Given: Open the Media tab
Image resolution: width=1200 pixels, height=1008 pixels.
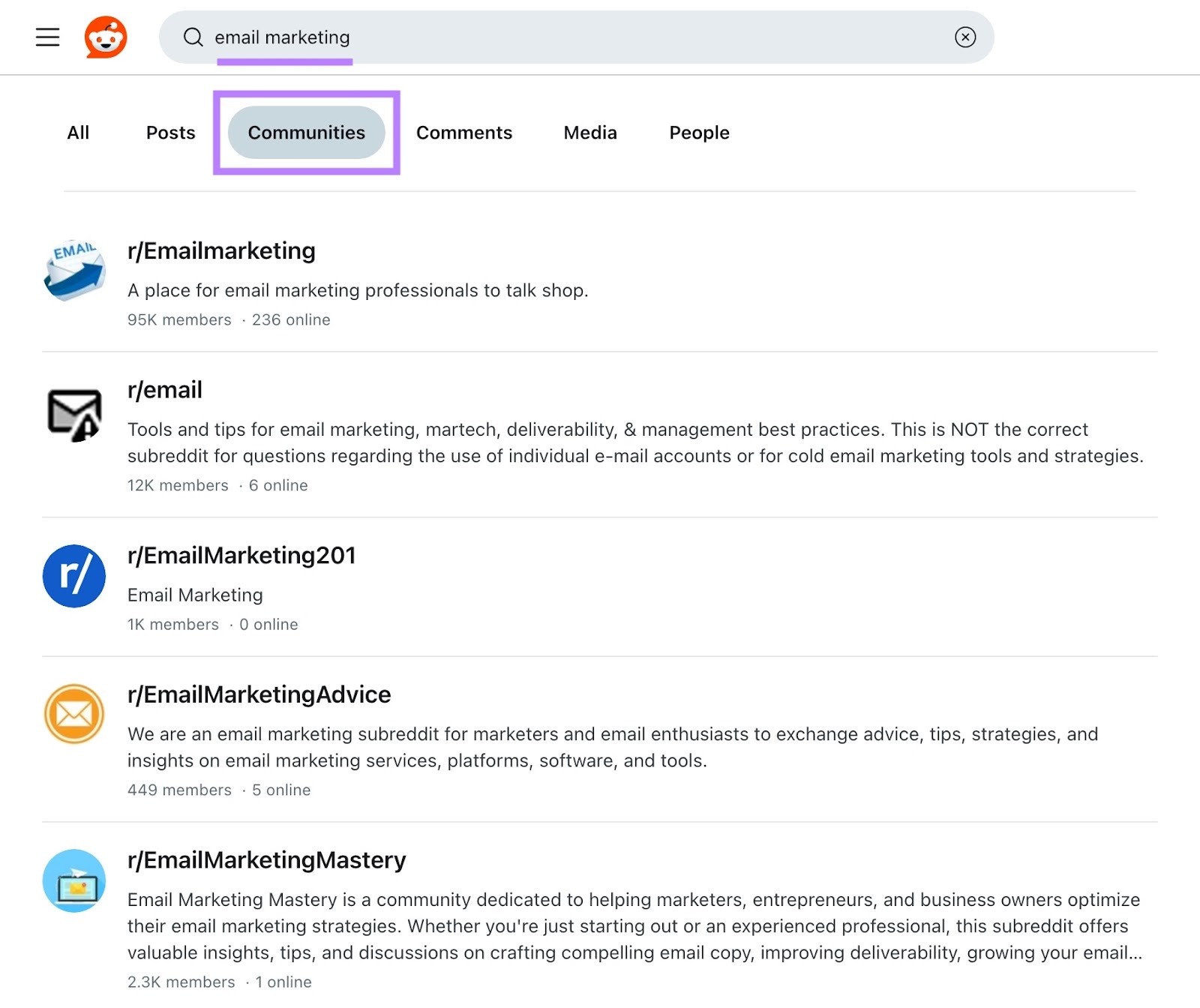Looking at the screenshot, I should click(589, 132).
